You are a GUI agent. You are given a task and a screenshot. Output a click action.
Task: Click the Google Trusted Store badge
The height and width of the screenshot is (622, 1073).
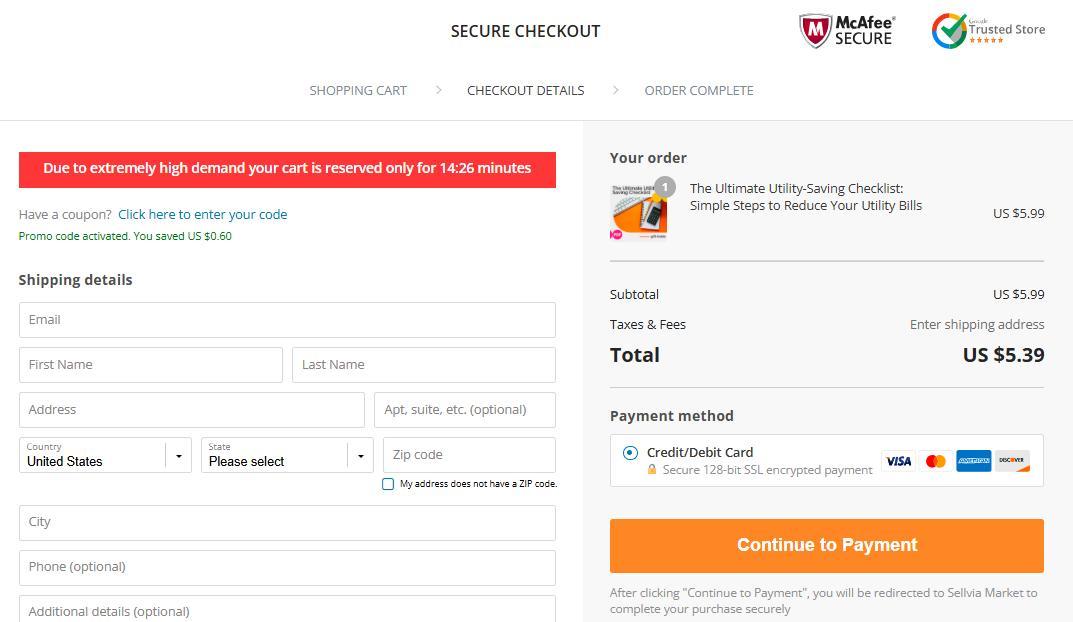pyautogui.click(x=988, y=31)
